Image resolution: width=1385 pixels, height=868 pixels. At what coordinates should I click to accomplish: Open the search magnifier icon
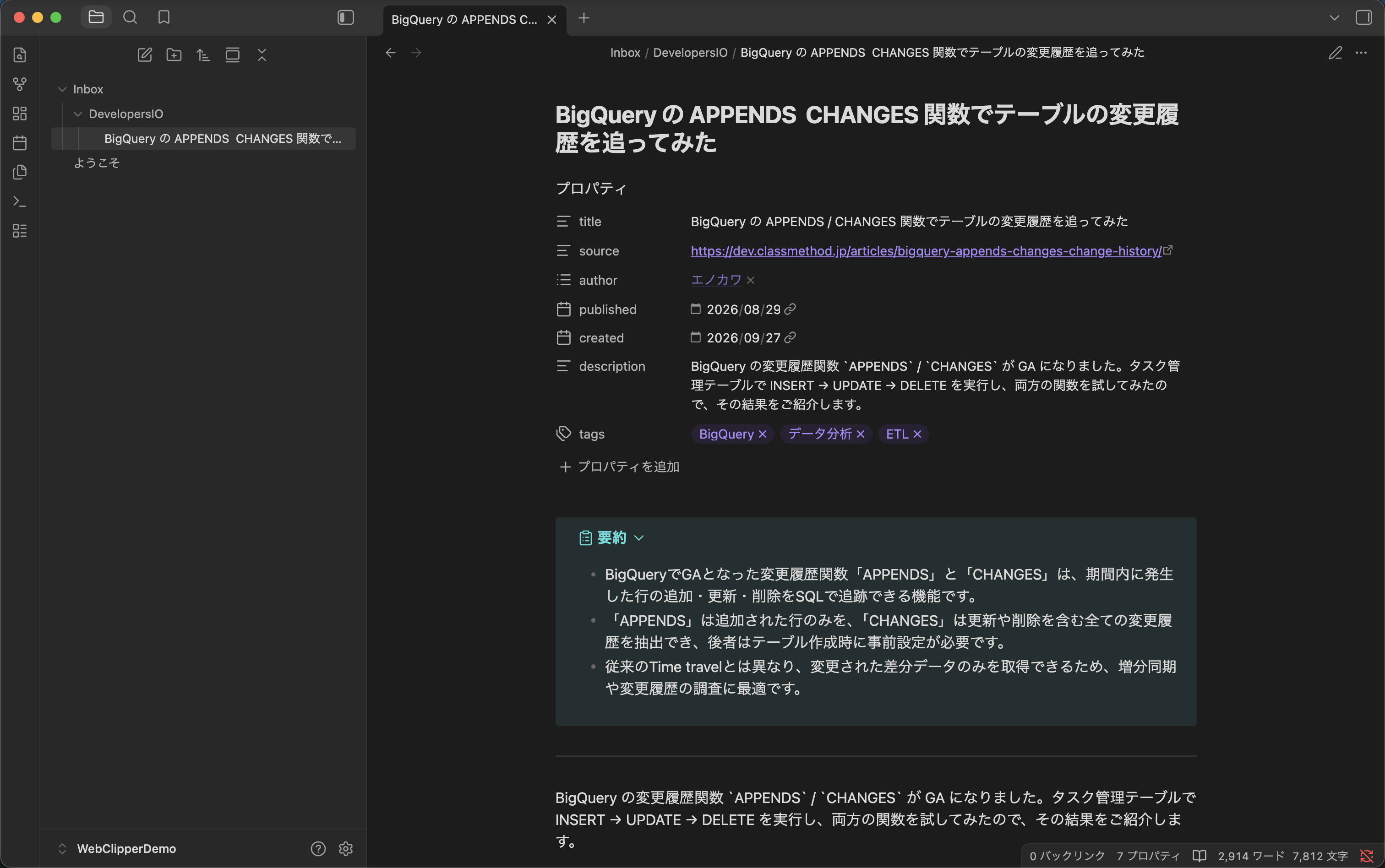(131, 17)
